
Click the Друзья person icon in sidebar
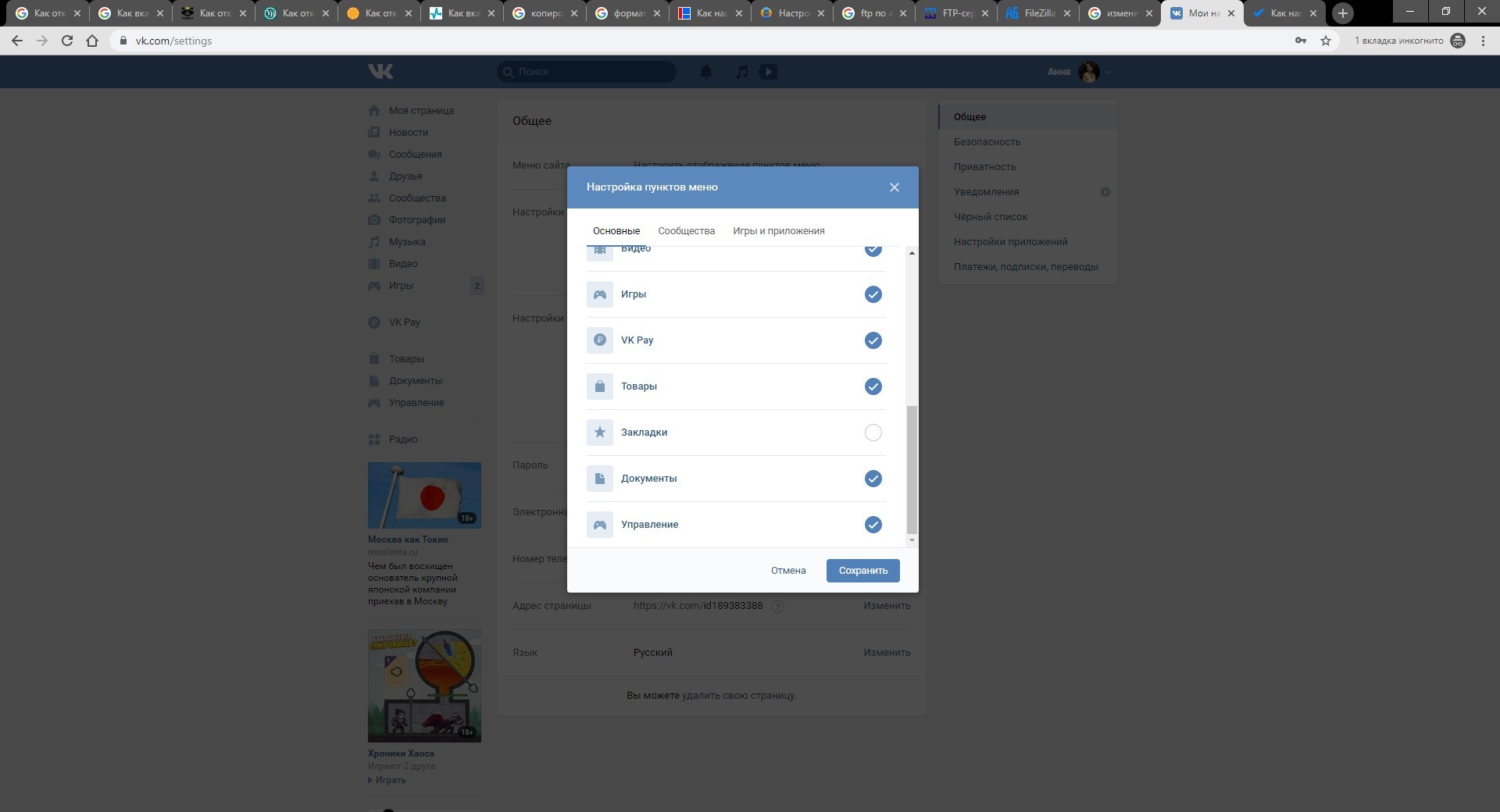coord(374,176)
